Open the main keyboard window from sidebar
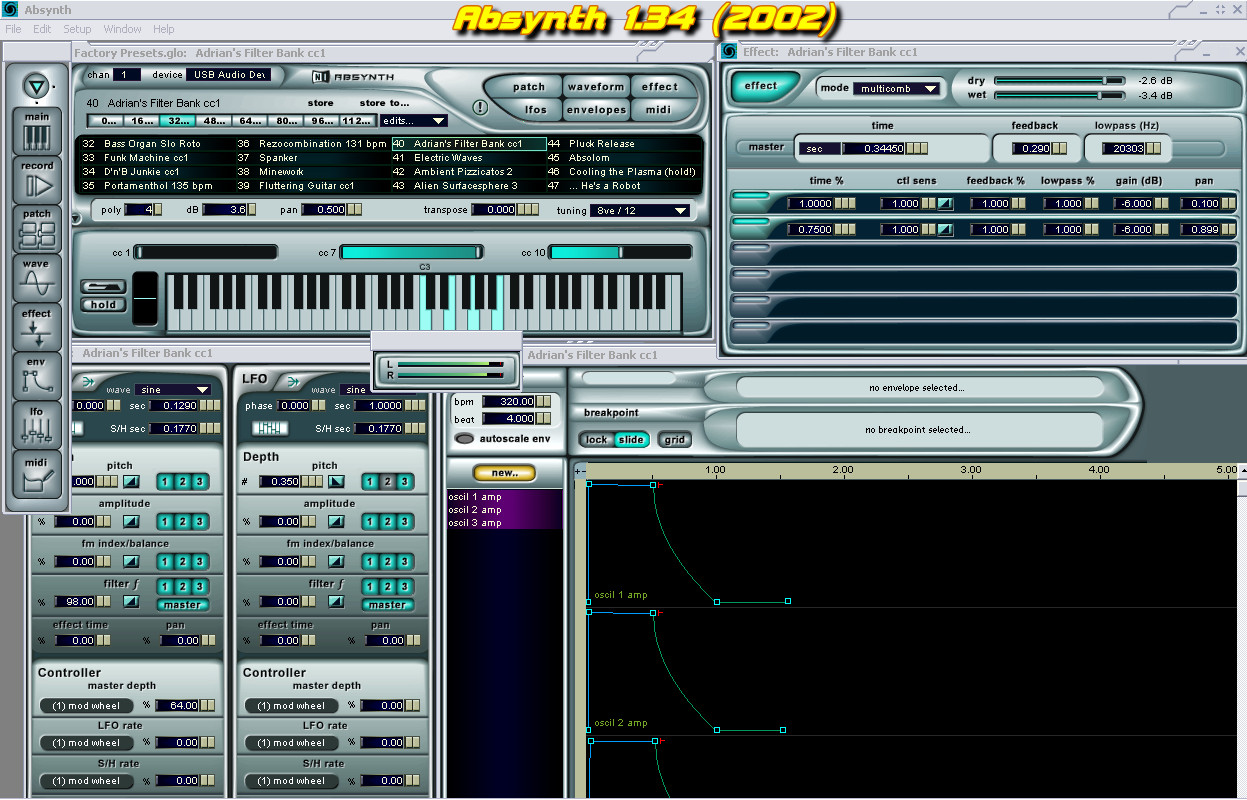The height and width of the screenshot is (800, 1247). [x=37, y=131]
